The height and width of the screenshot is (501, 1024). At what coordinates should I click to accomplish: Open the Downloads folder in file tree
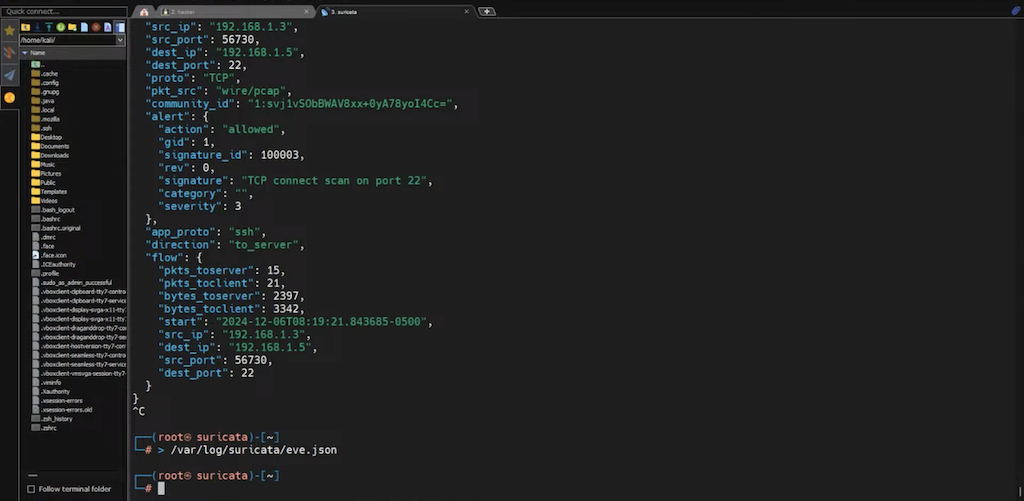click(x=54, y=155)
